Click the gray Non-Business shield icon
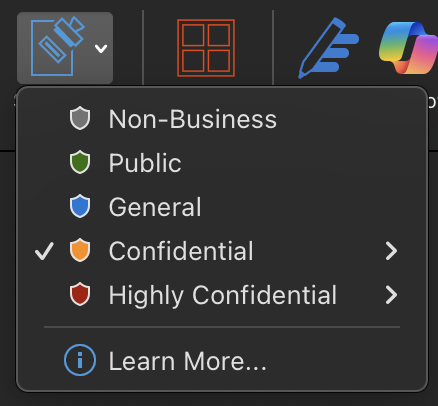The width and height of the screenshot is (438, 406). (80, 118)
